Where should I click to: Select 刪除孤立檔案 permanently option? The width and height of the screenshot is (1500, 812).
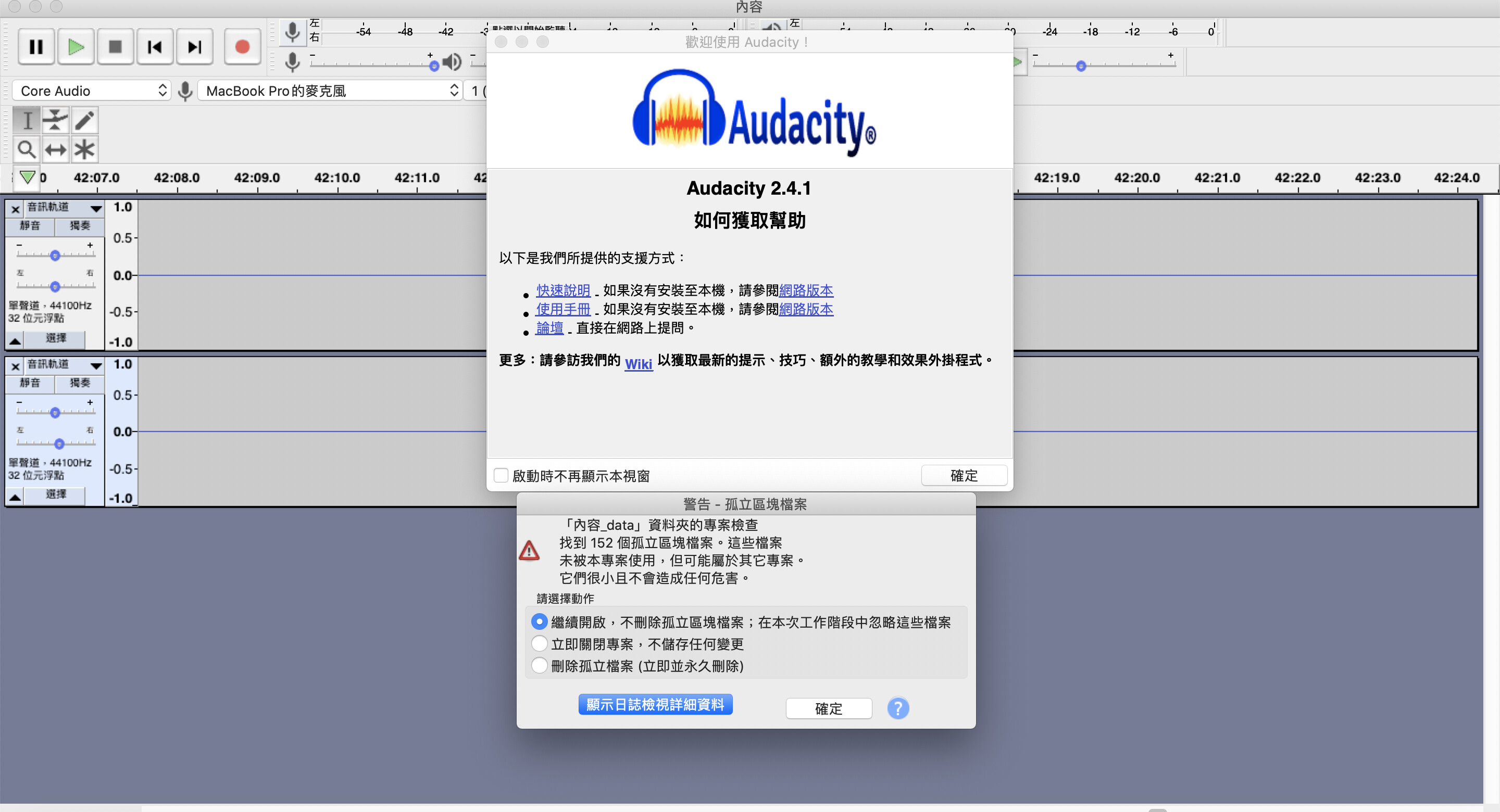point(539,665)
